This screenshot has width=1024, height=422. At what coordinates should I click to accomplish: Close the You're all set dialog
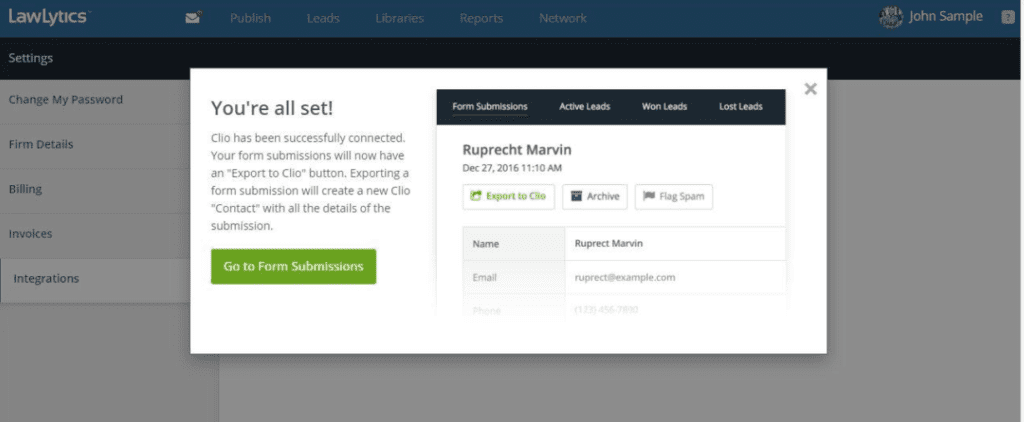tap(810, 89)
